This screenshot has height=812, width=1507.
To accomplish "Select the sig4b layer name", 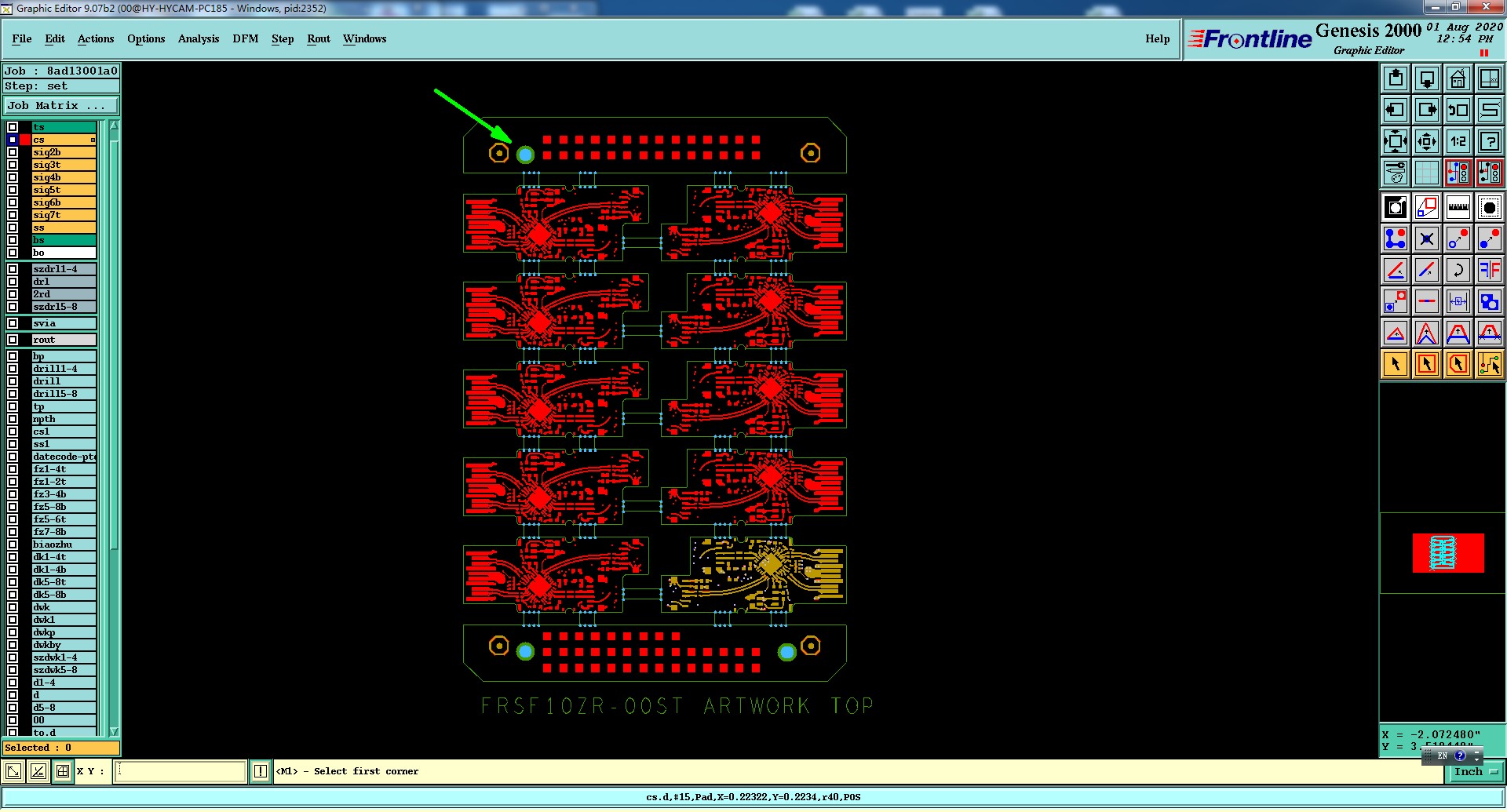I will coord(64,177).
